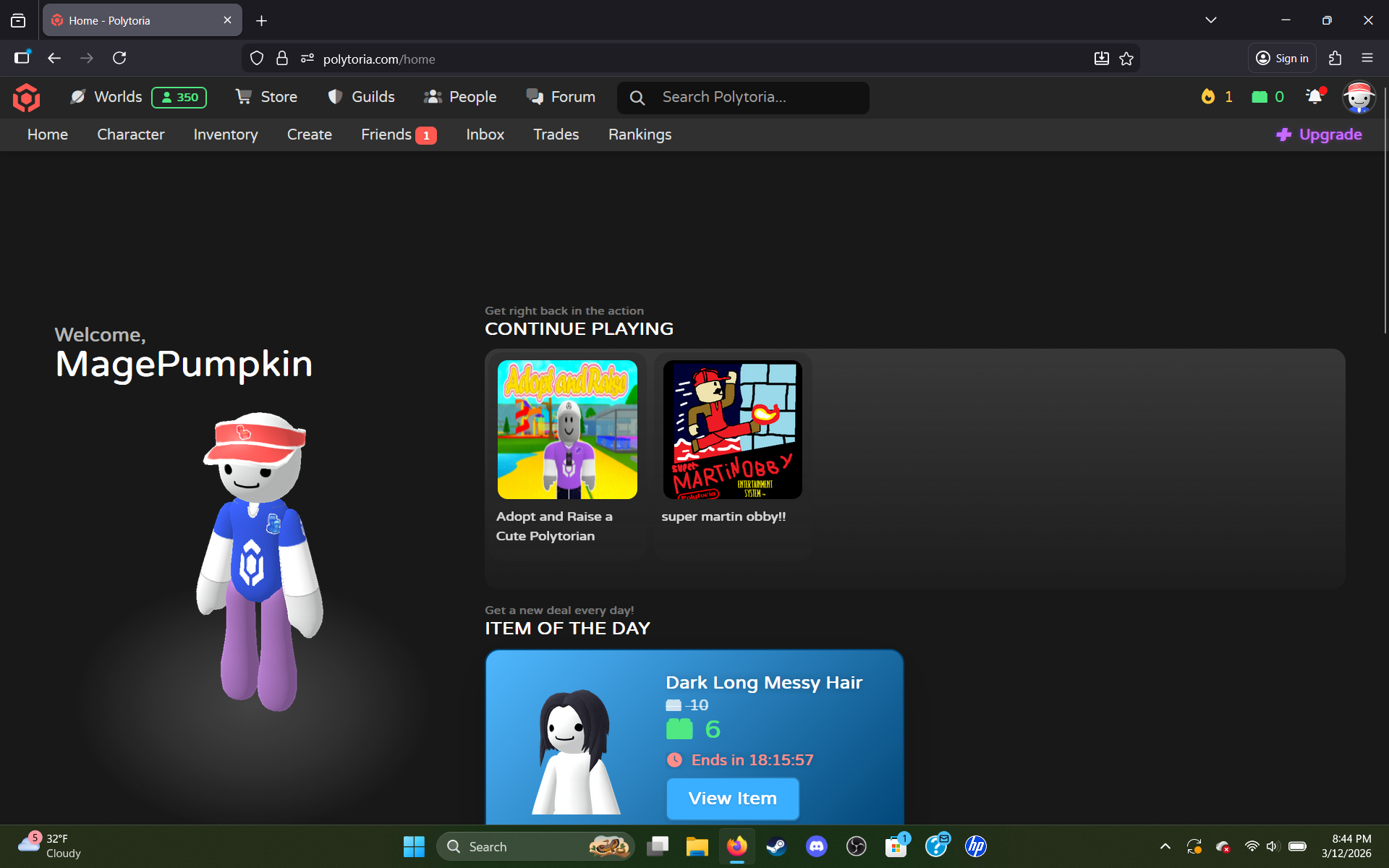Image resolution: width=1389 pixels, height=868 pixels.
Task: Open Firefox extensions puzzle icon
Action: point(1335,59)
